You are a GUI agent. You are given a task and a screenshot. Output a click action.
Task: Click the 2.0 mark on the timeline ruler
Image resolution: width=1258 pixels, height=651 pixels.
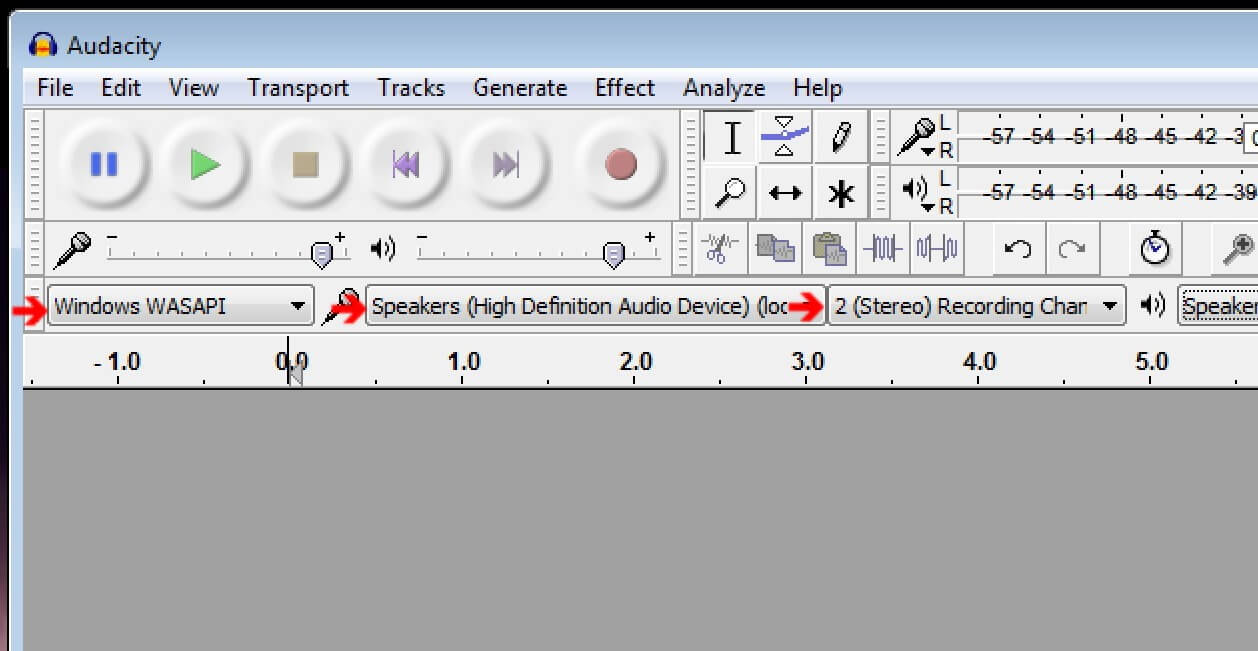(636, 361)
